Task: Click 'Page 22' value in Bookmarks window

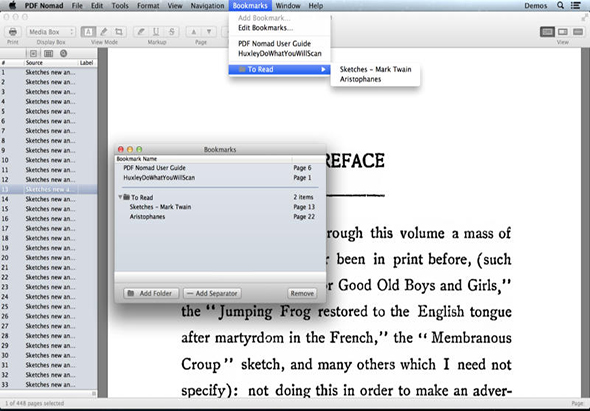Action: [x=304, y=217]
